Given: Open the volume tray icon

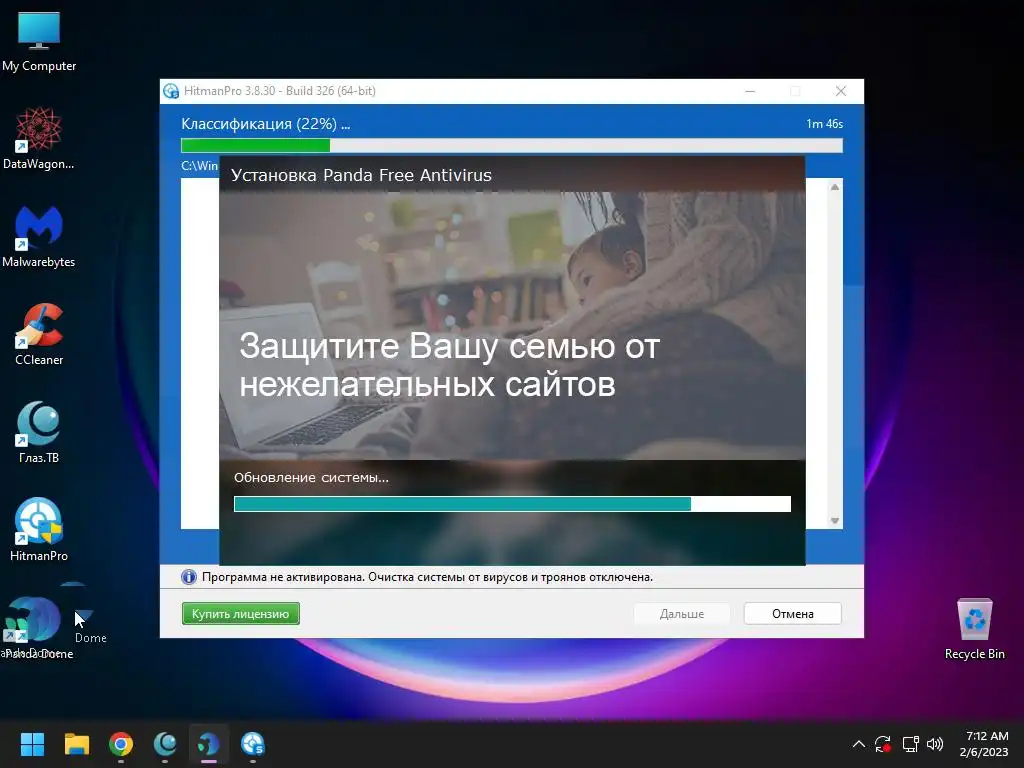Looking at the screenshot, I should 935,744.
